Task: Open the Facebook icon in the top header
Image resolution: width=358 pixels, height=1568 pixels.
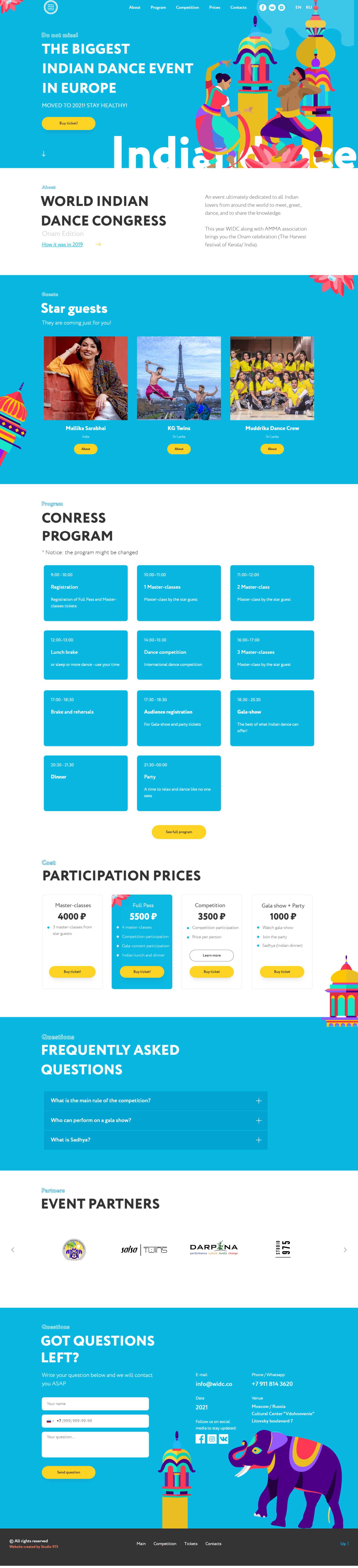Action: coord(263,7)
